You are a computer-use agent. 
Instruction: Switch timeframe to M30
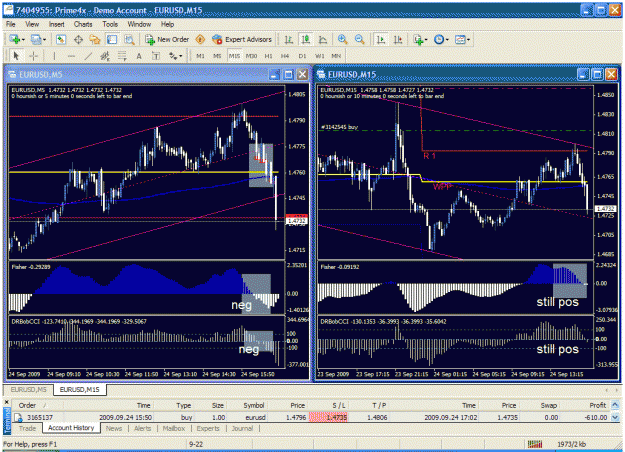(252, 56)
